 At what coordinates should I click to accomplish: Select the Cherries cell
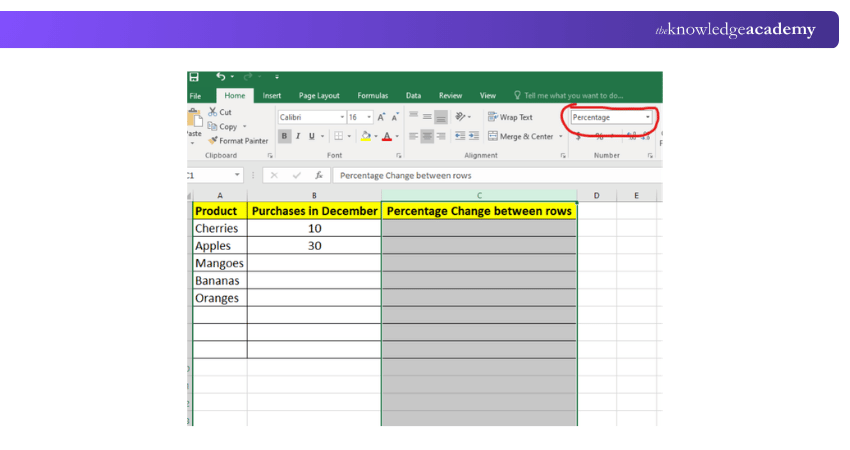click(220, 228)
